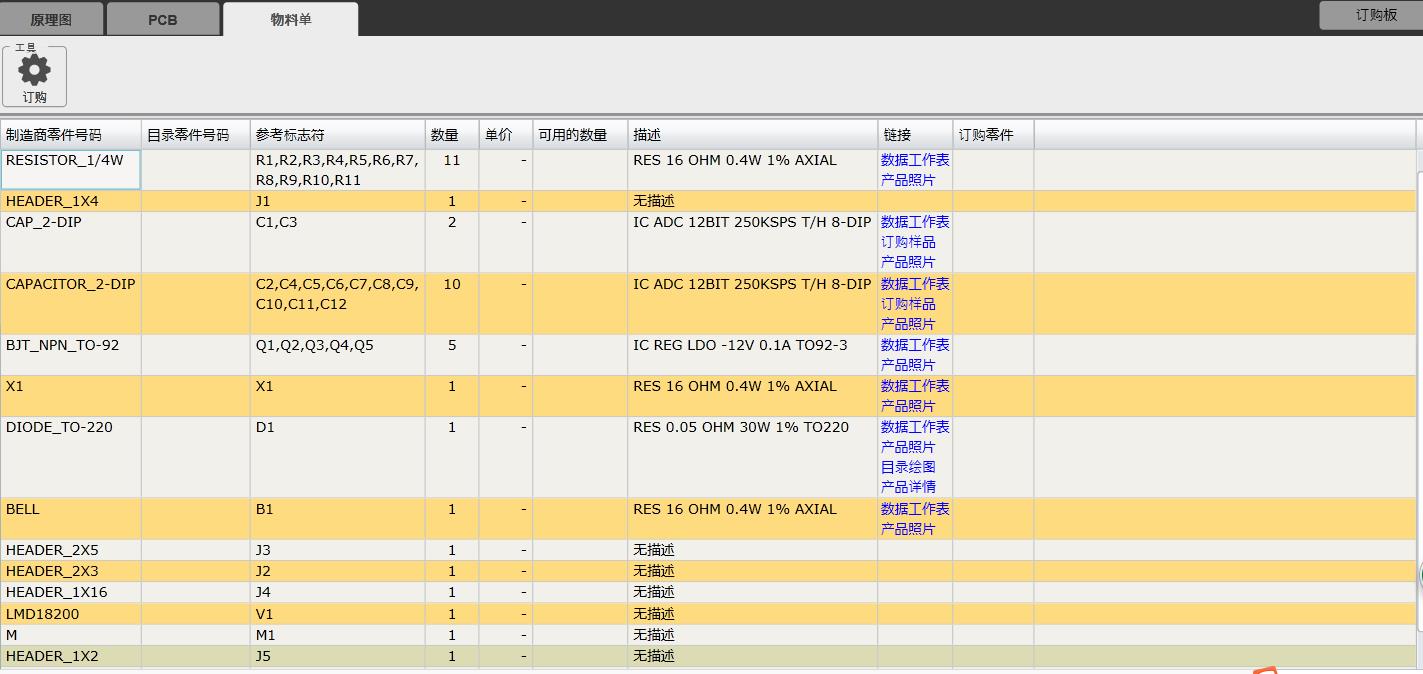The image size is (1423, 674).
Task: Open 数据工作表 link for X1 row
Action: 915,386
